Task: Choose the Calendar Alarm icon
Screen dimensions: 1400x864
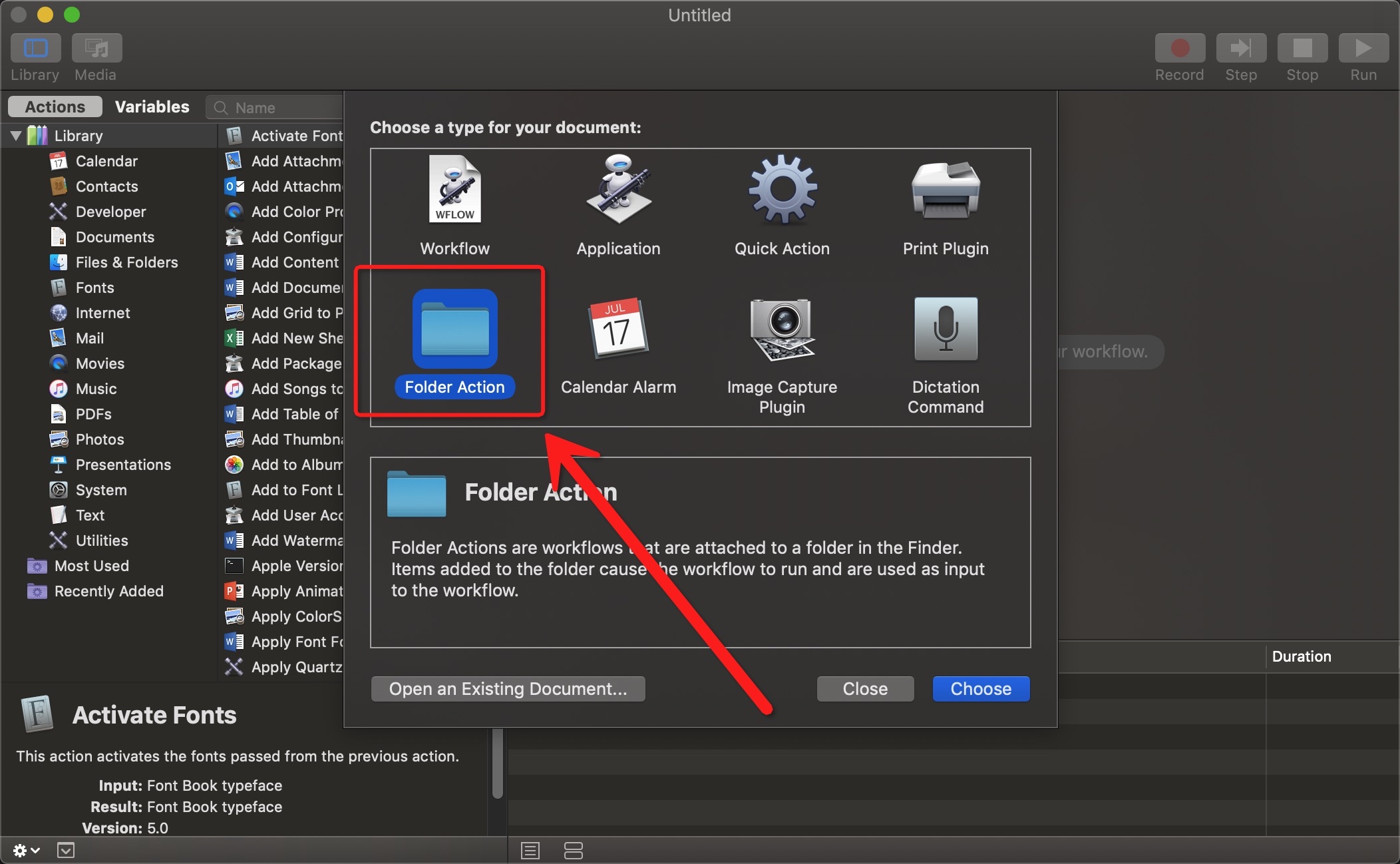Action: (x=618, y=329)
